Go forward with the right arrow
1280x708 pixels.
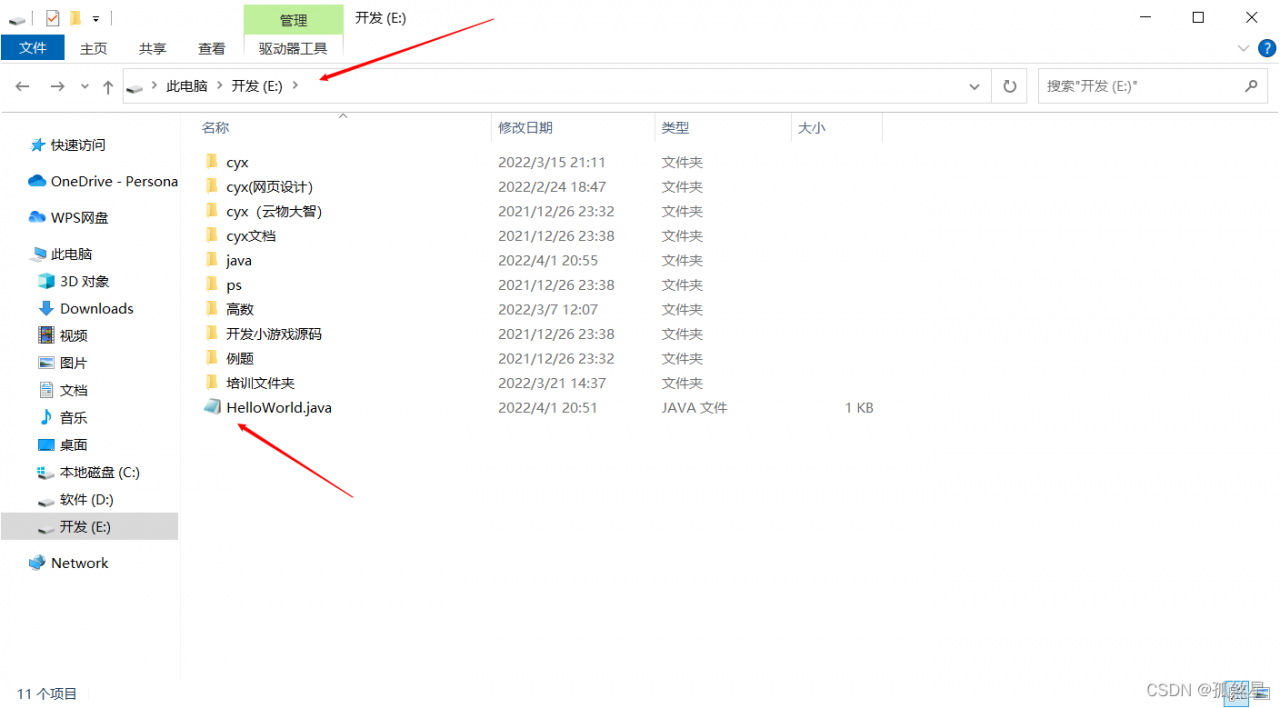(x=57, y=87)
